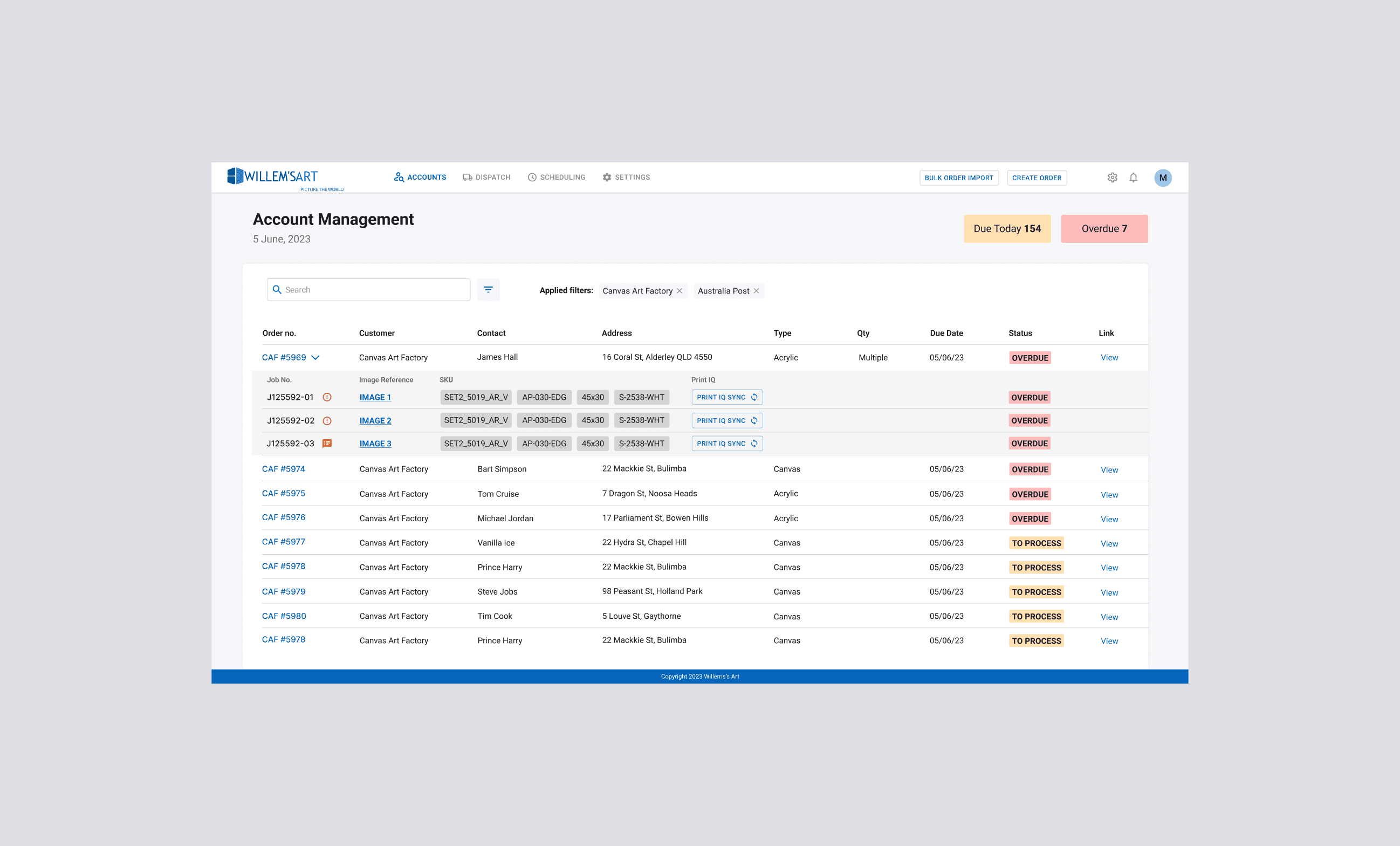Focus the Search input field

(x=368, y=289)
